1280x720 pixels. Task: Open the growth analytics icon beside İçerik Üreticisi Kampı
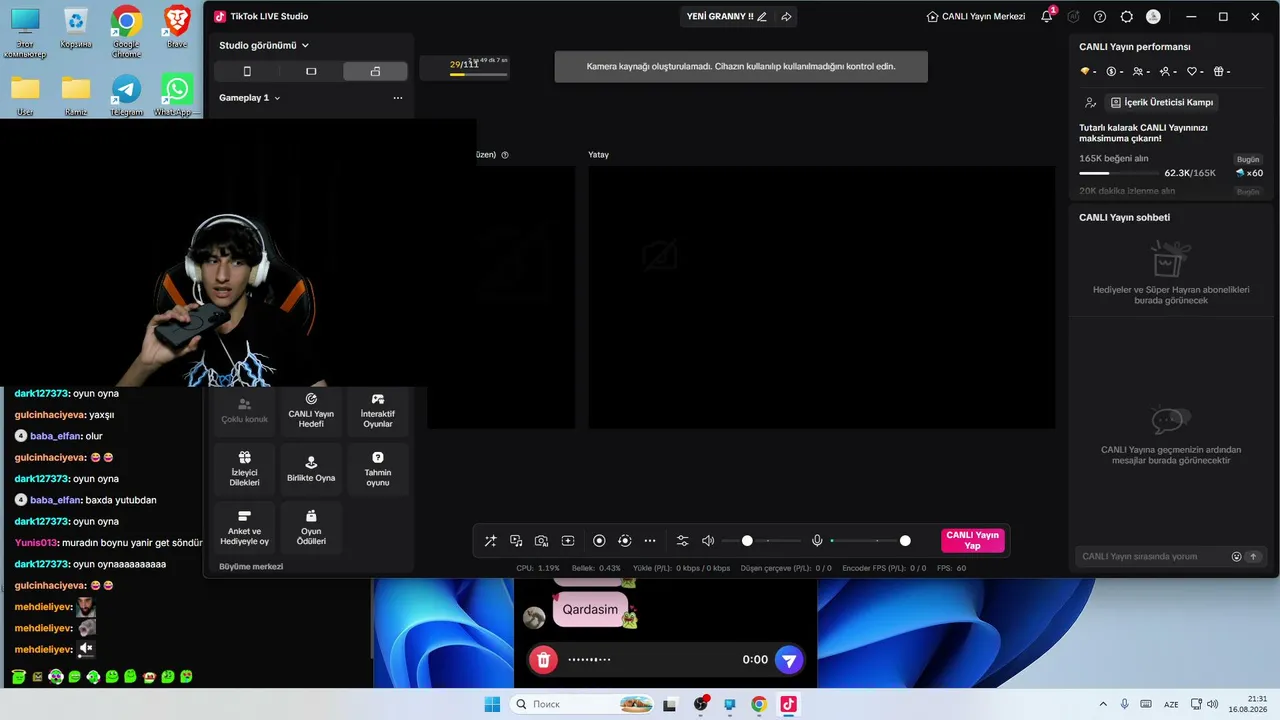point(1090,102)
